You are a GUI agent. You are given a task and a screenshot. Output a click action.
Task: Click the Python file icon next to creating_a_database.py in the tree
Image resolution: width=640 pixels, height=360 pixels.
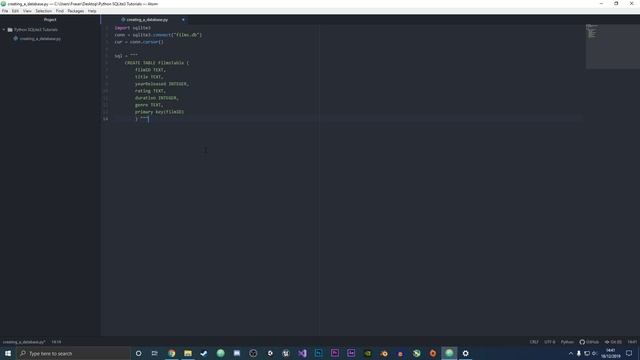[16, 39]
